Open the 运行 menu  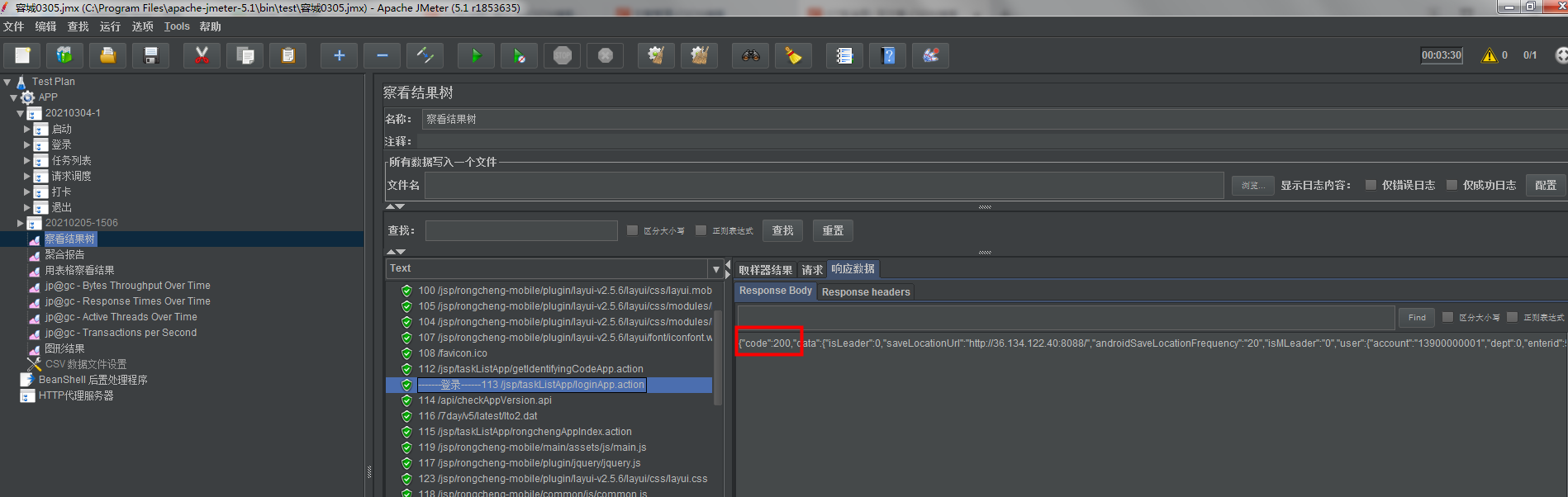(110, 26)
